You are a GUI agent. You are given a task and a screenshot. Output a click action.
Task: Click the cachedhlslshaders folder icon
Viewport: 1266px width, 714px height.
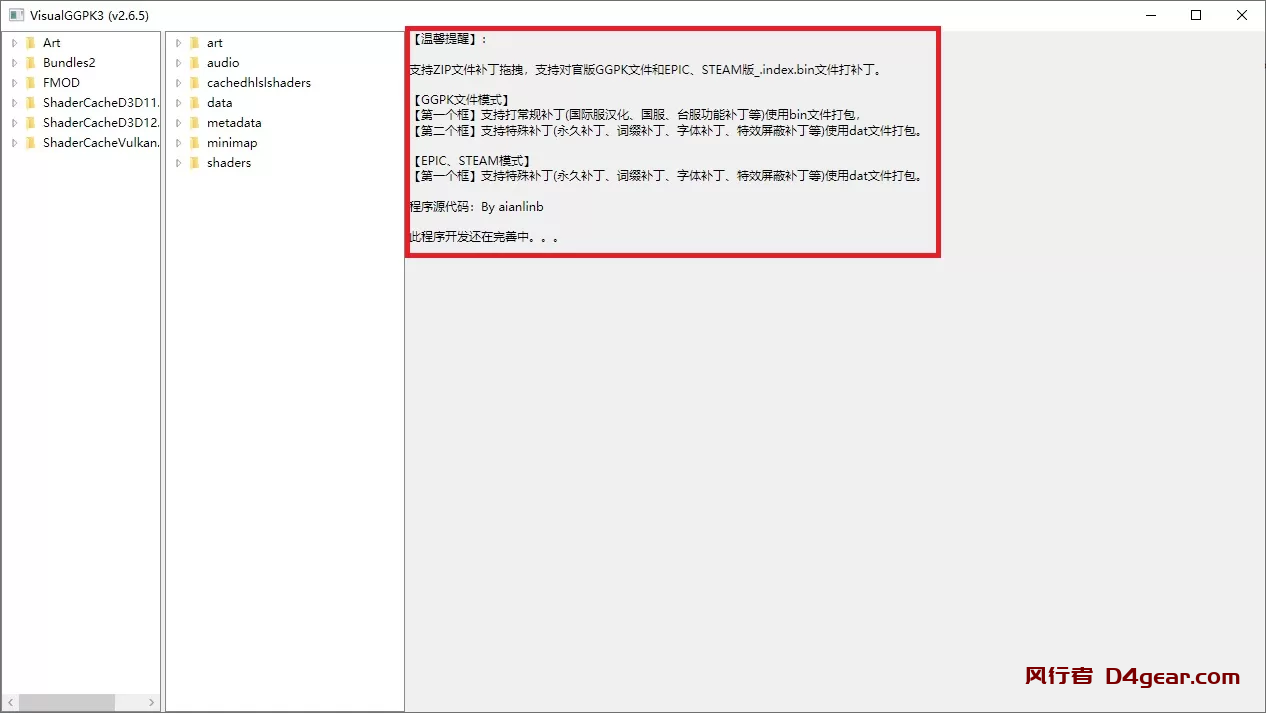point(194,83)
